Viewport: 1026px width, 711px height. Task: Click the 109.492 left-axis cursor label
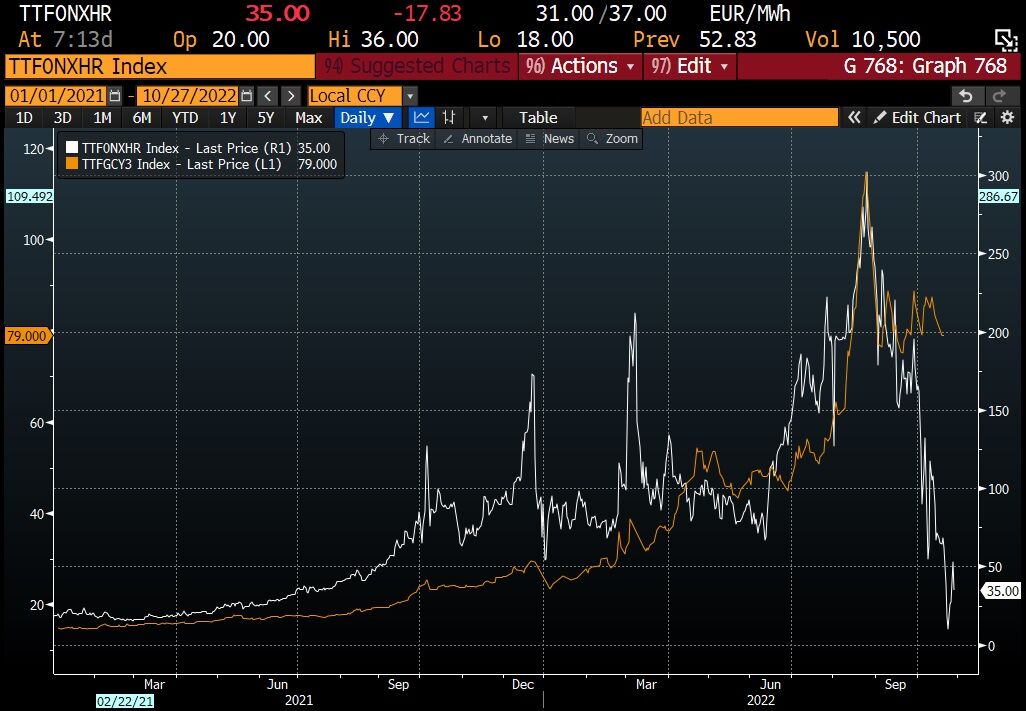(x=29, y=196)
